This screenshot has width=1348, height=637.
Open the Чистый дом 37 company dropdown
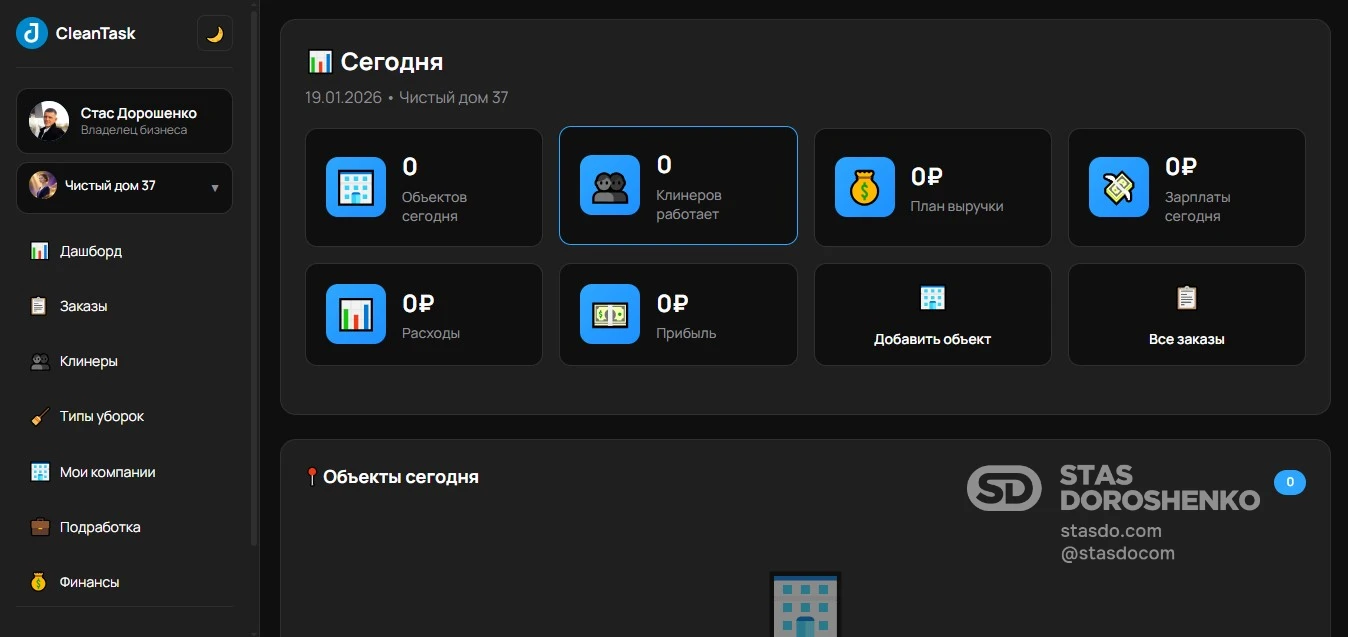(124, 188)
